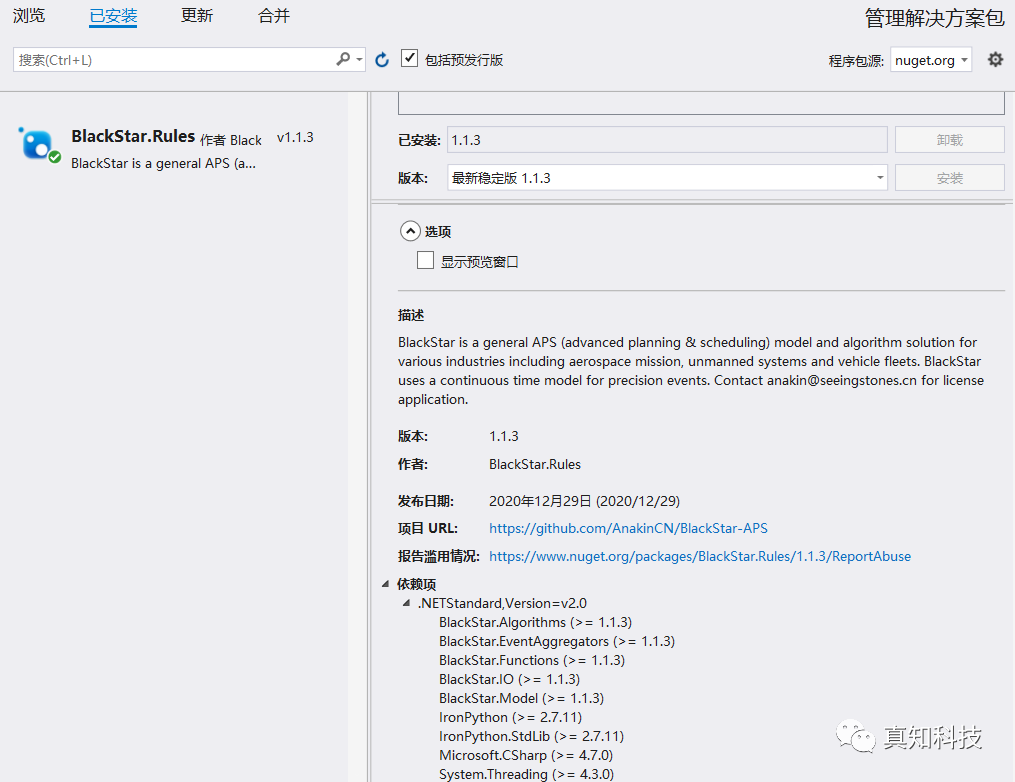Switch to the Consolidate tab
Image resolution: width=1015 pixels, height=782 pixels.
[274, 16]
